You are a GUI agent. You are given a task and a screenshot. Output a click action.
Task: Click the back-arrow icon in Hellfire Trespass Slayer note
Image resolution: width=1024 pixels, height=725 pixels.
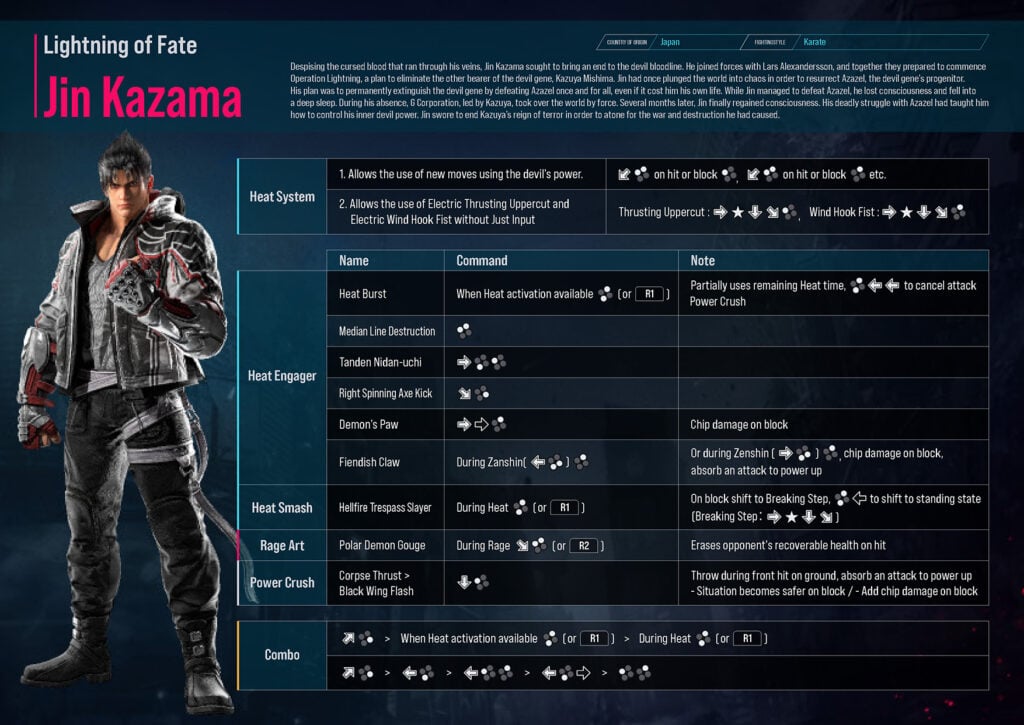[x=860, y=498]
